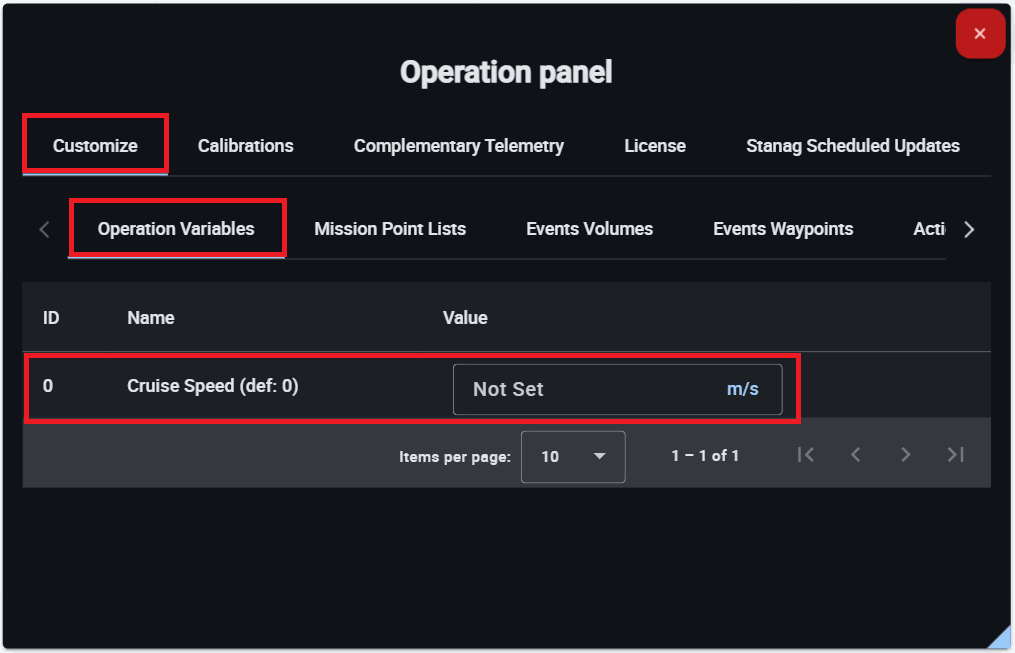Image resolution: width=1015 pixels, height=653 pixels.
Task: Select the Operation Variables sub-tab
Action: (176, 229)
